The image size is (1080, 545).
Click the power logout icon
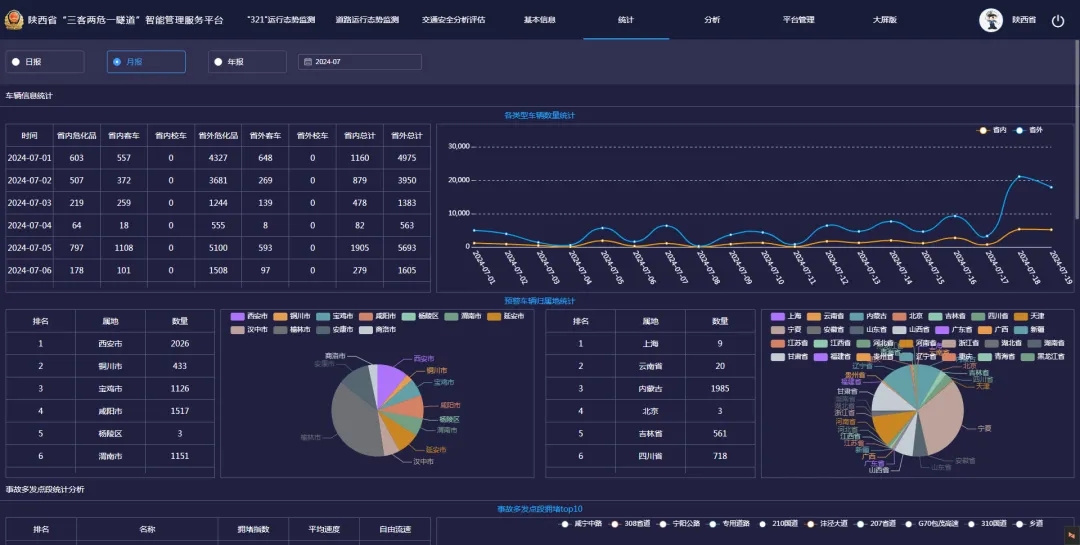1058,20
